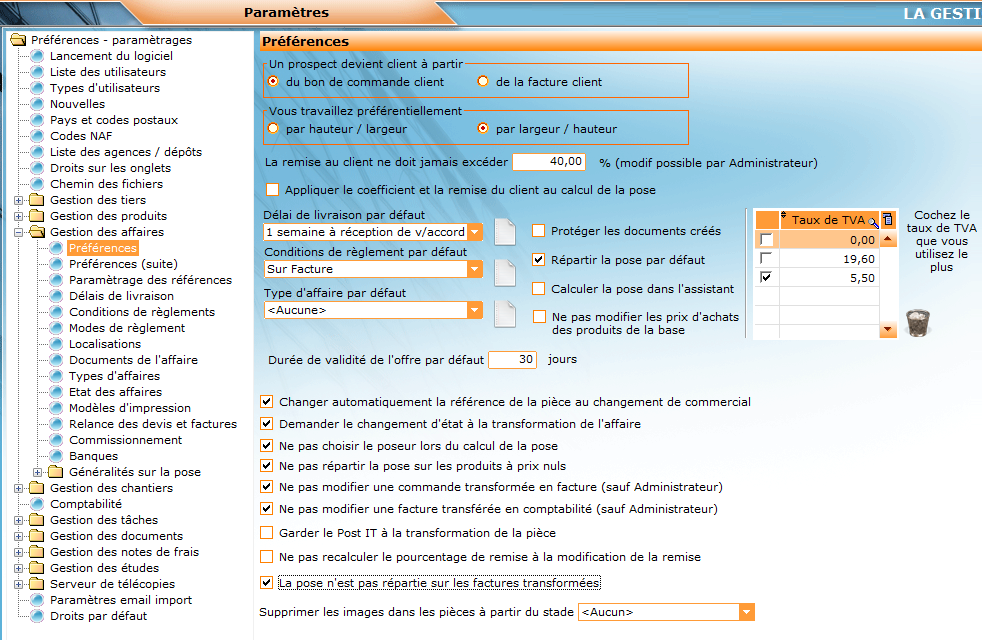The image size is (982, 640).
Task: Click the globe icon beside Etat des affaires
Action: (x=56, y=392)
